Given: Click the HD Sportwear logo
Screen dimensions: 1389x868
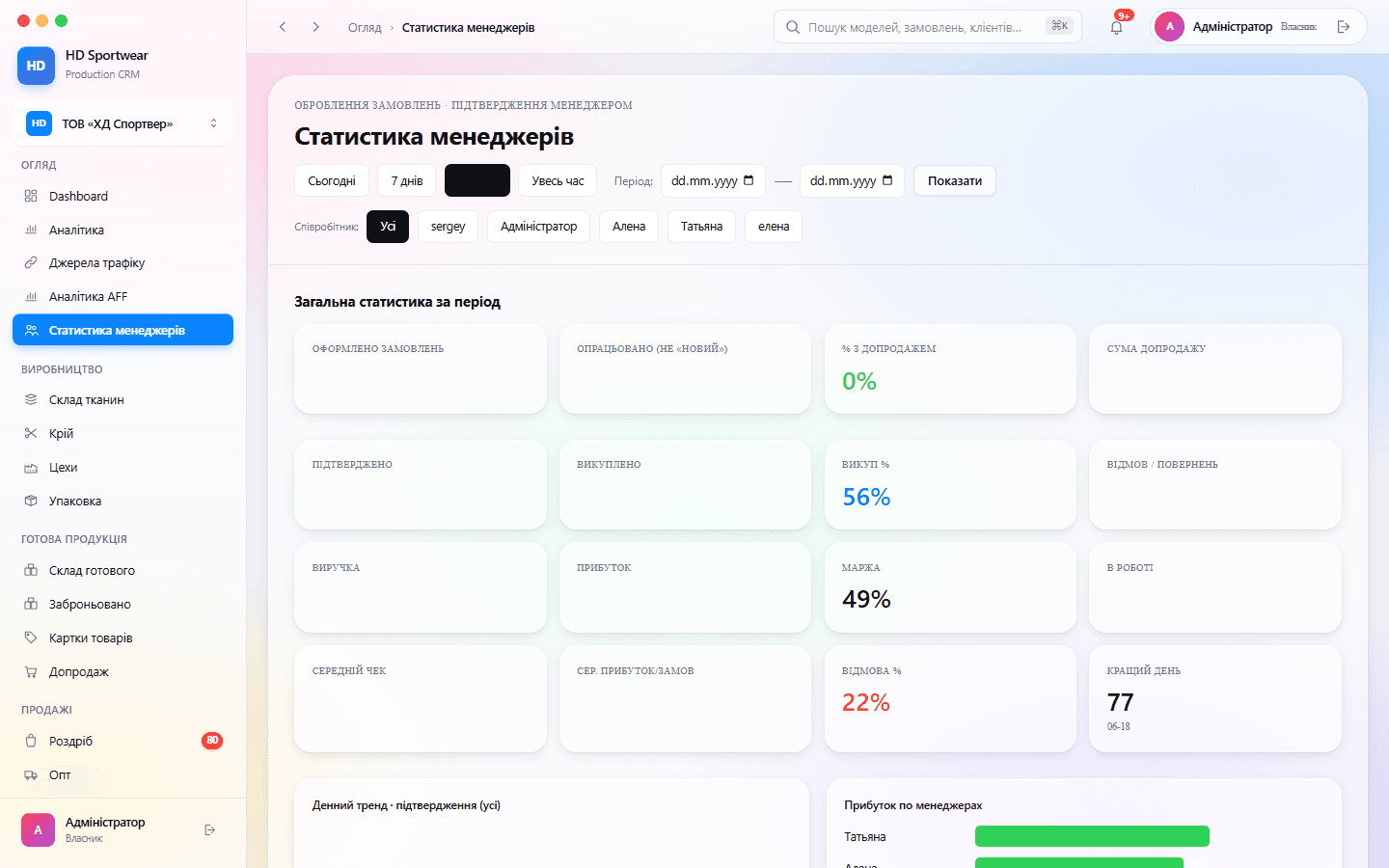Looking at the screenshot, I should [x=36, y=66].
